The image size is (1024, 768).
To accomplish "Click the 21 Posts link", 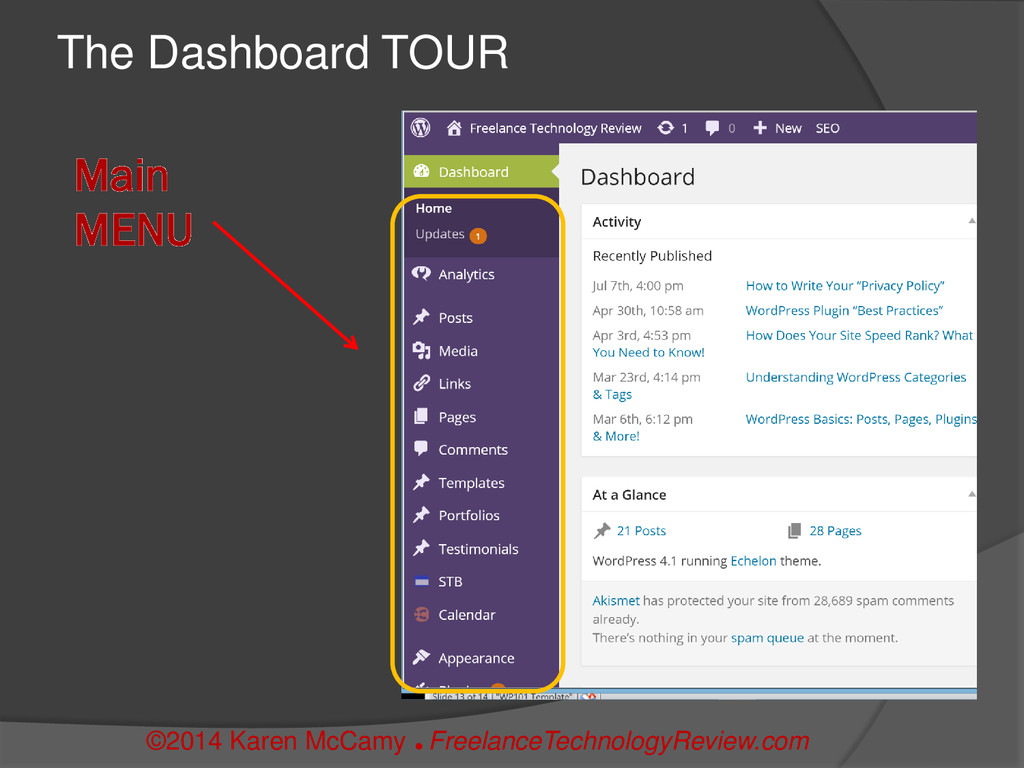I will click(641, 531).
